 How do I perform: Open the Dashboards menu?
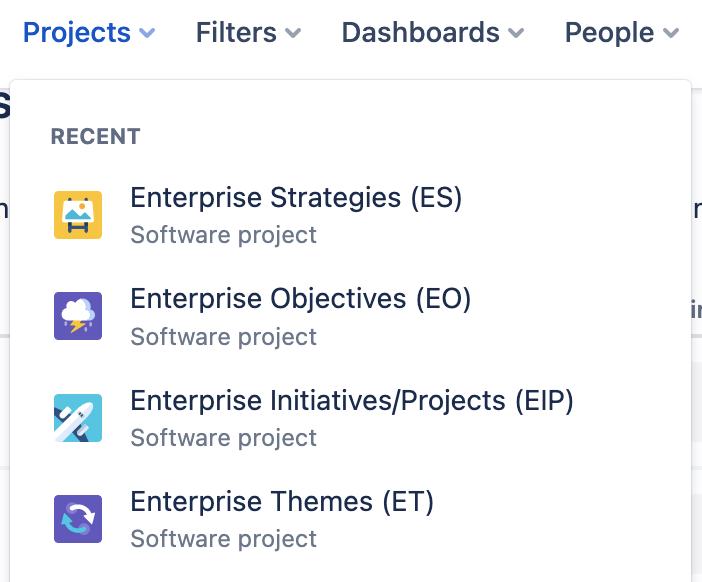(432, 33)
